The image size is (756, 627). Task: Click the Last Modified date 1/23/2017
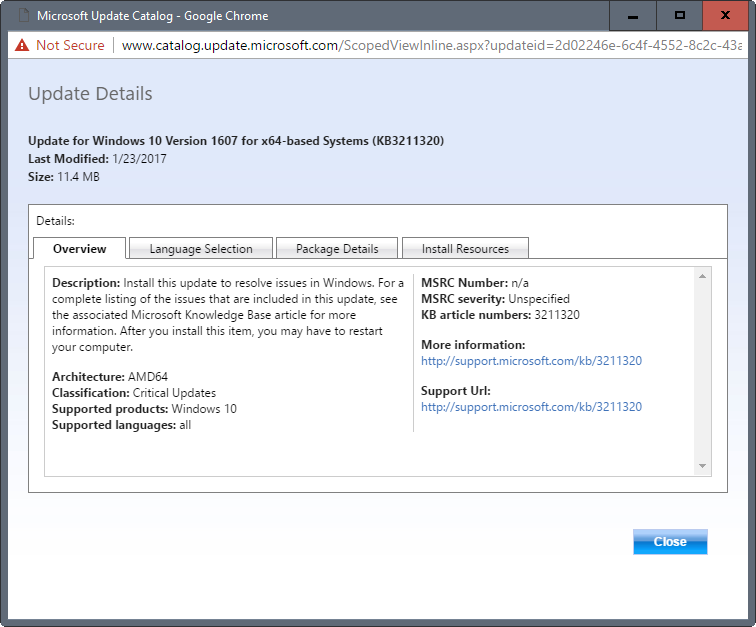pyautogui.click(x=139, y=159)
